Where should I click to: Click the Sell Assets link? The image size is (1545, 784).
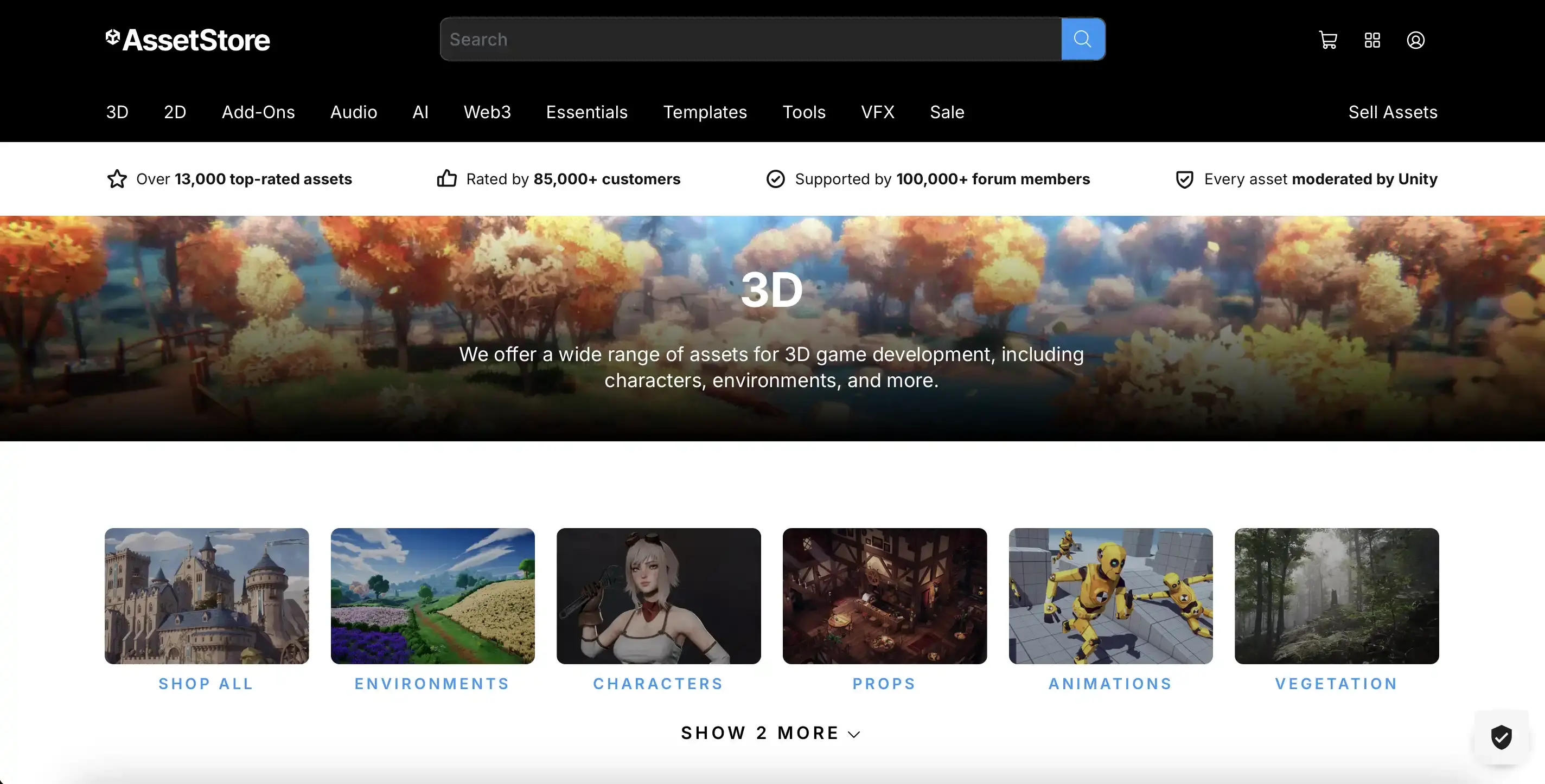1393,112
